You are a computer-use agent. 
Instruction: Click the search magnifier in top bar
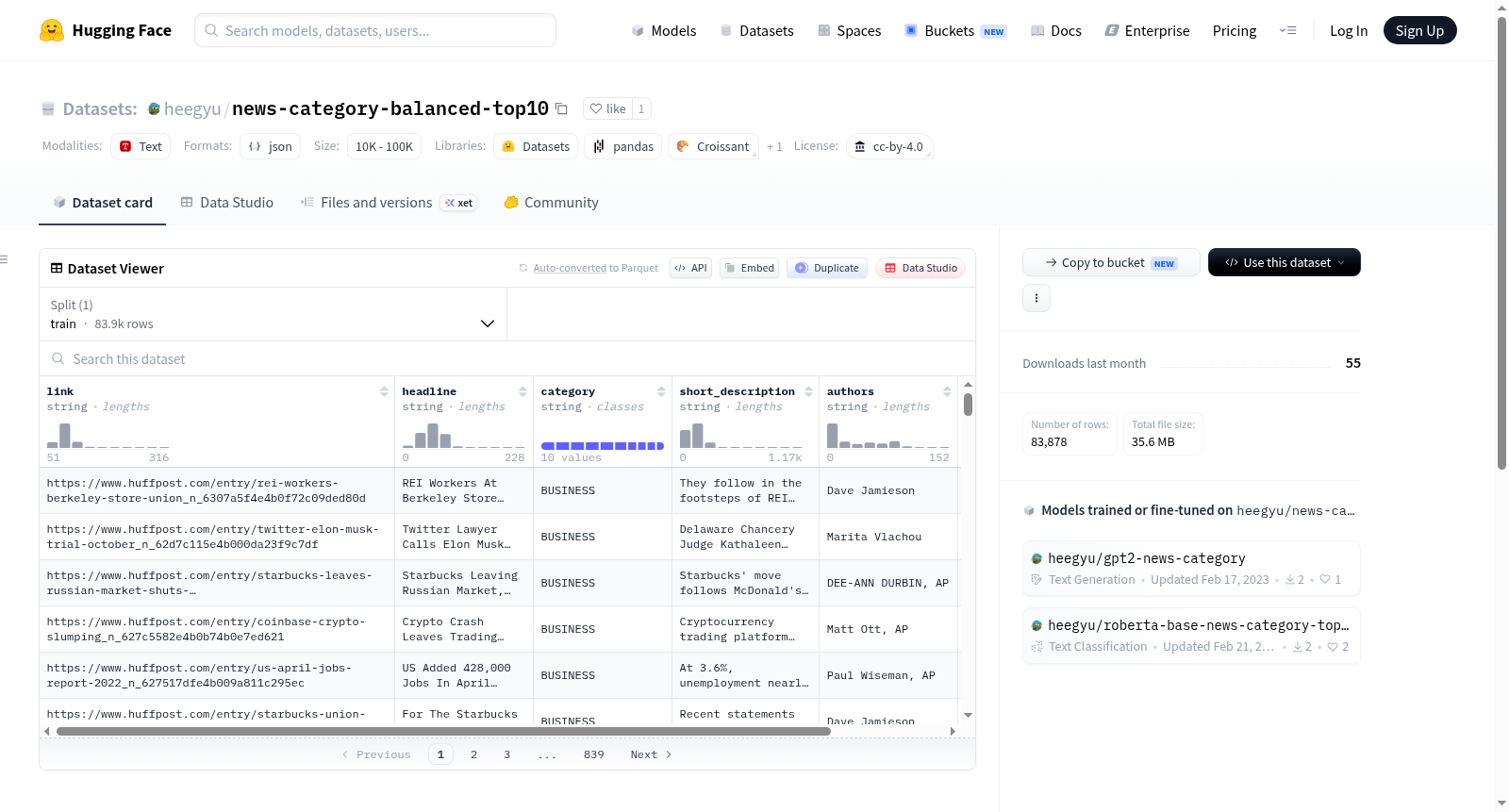coord(211,30)
